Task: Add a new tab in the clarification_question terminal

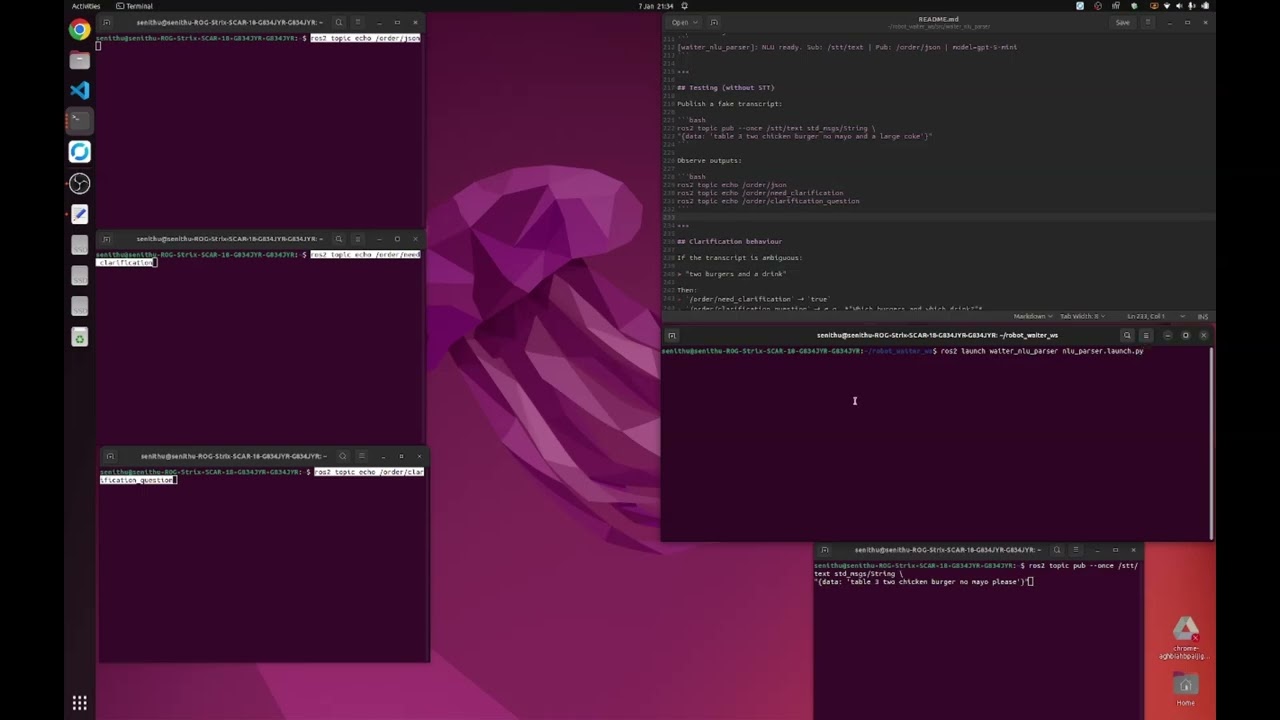Action: tap(110, 456)
